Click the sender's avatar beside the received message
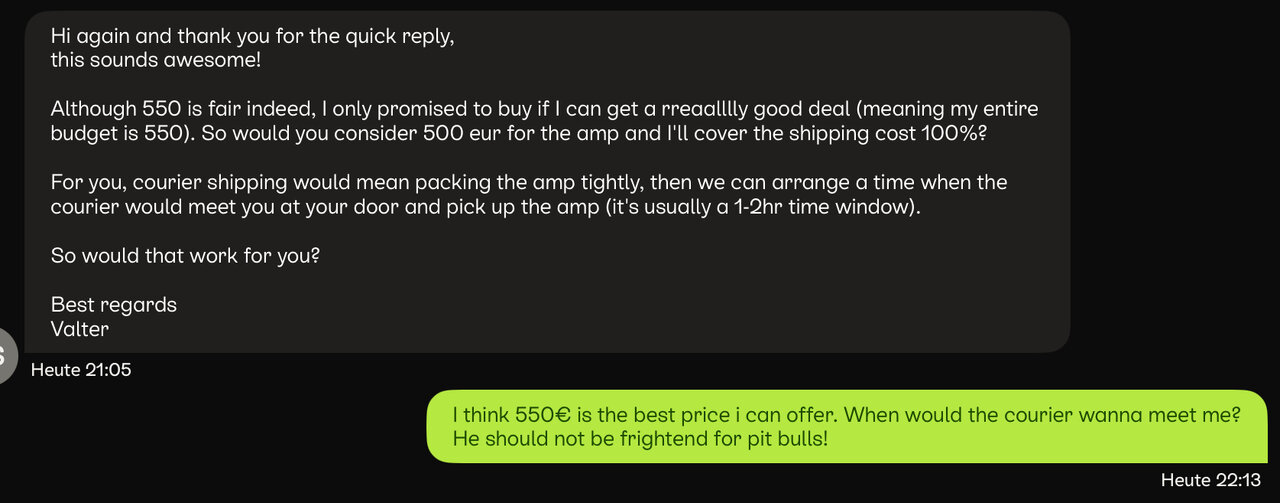This screenshot has width=1280, height=503. 6,354
